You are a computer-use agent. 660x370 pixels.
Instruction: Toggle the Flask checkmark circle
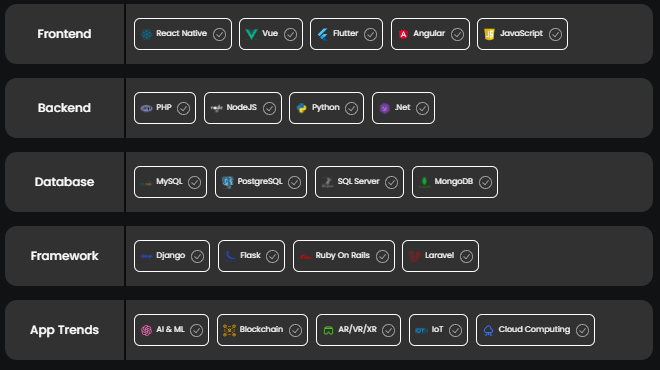point(272,256)
